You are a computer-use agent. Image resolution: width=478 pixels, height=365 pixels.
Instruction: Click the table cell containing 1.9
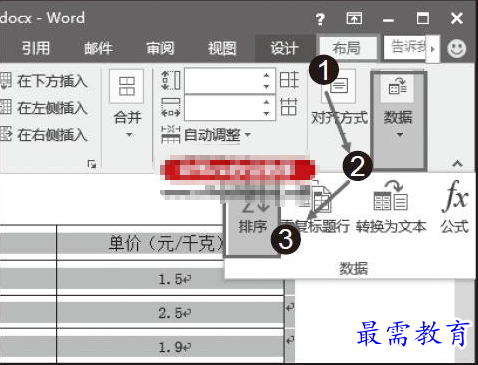click(x=171, y=347)
